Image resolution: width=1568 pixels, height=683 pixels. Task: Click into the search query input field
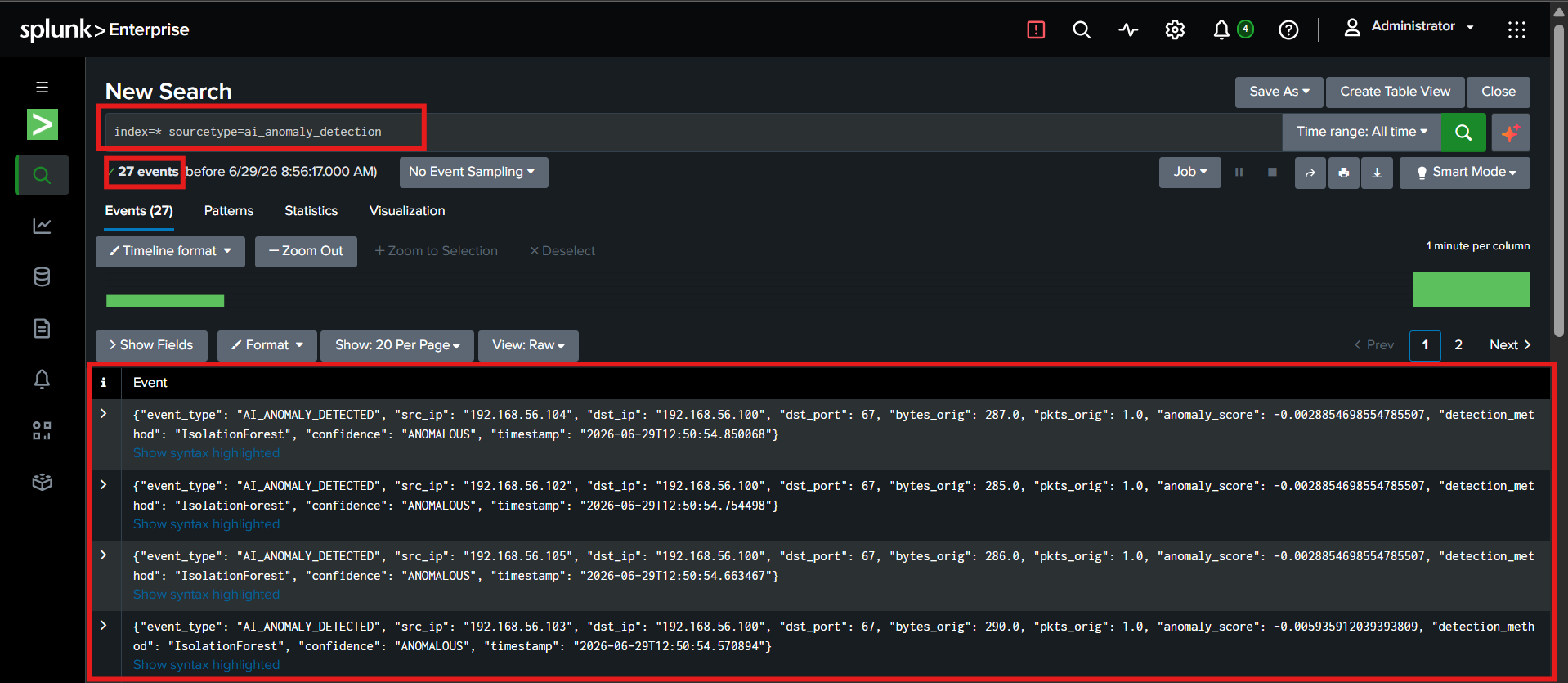coord(692,132)
